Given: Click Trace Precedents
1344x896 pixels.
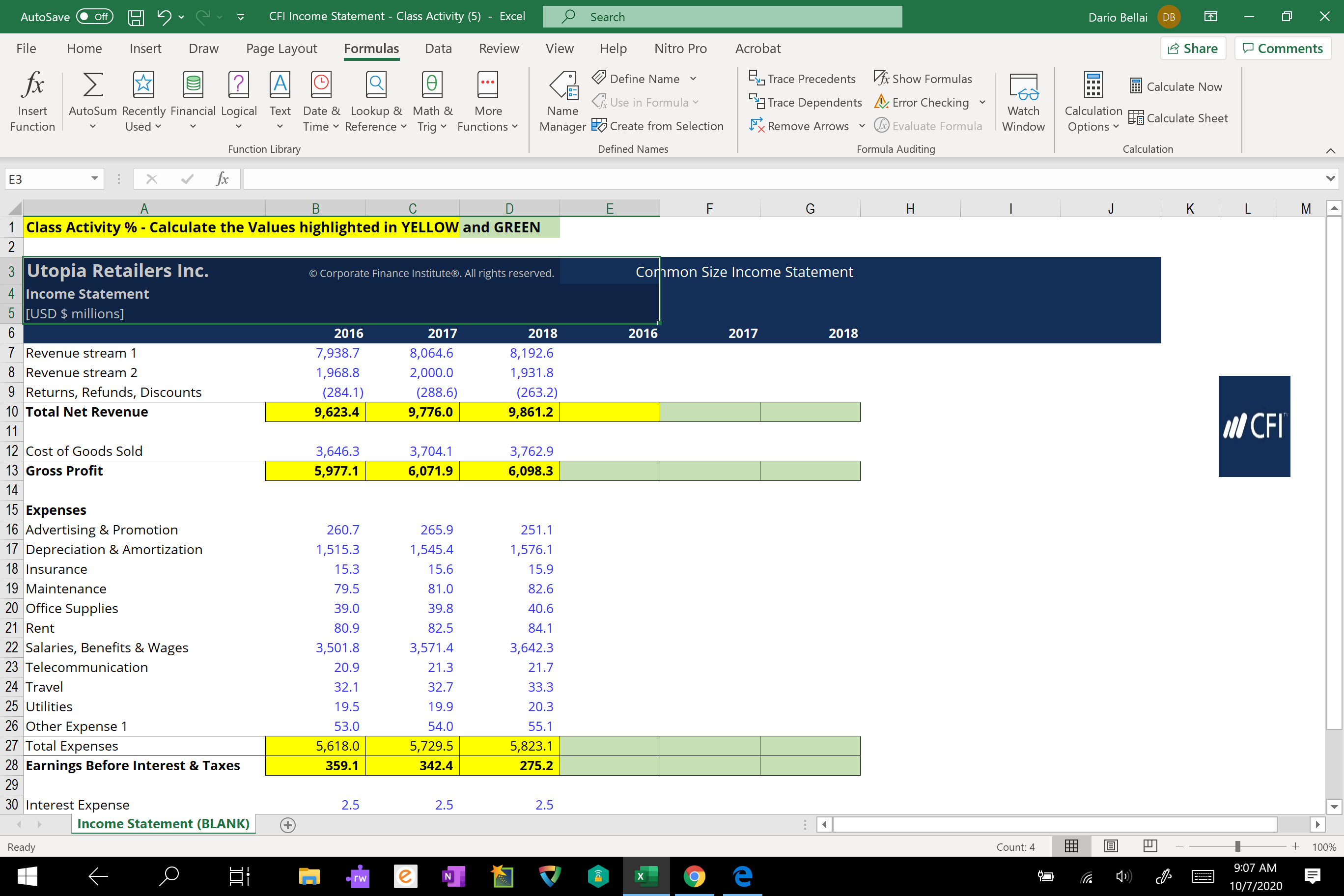Looking at the screenshot, I should (802, 79).
